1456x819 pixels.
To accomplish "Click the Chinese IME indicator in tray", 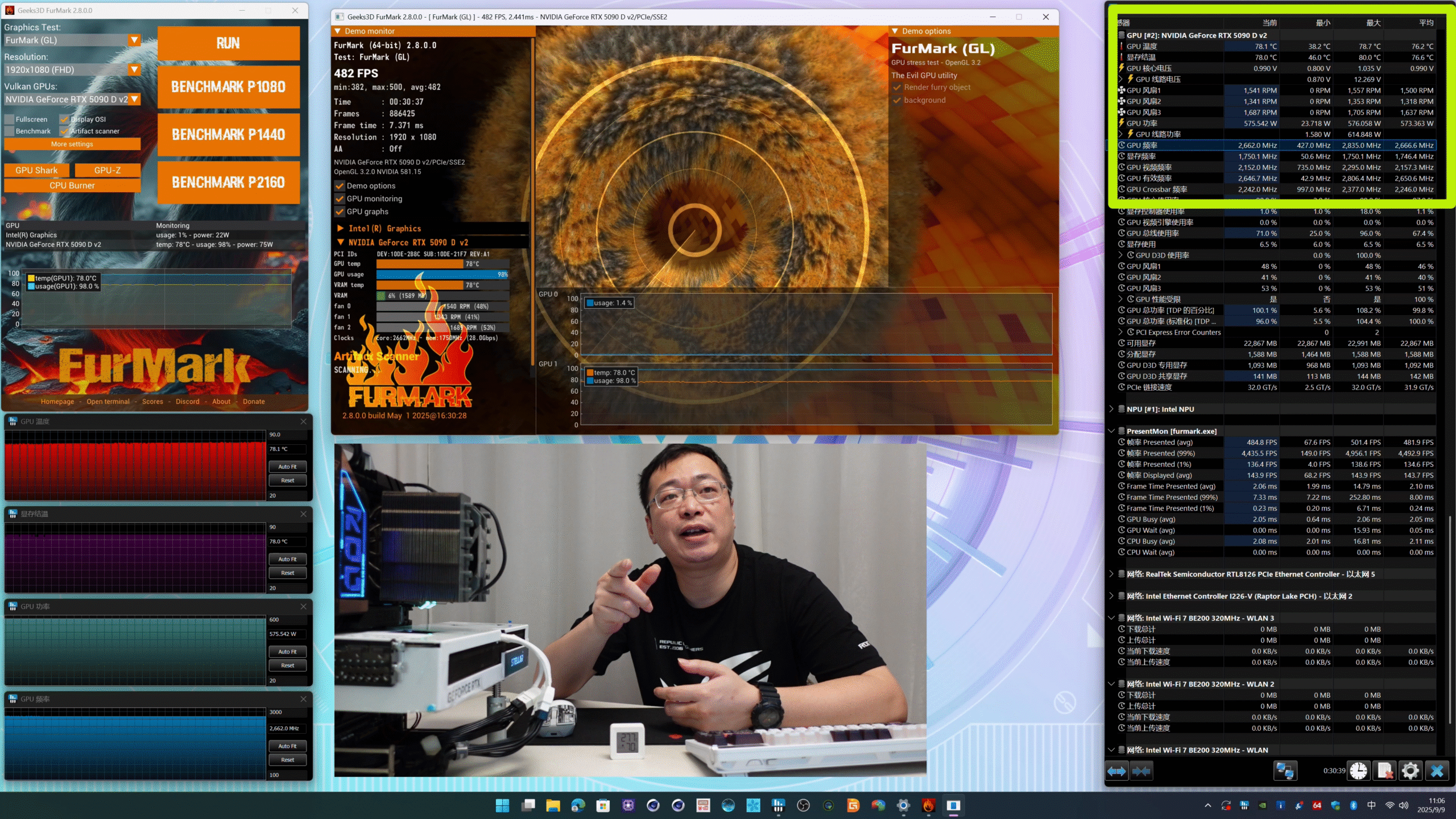I will coord(1371,805).
